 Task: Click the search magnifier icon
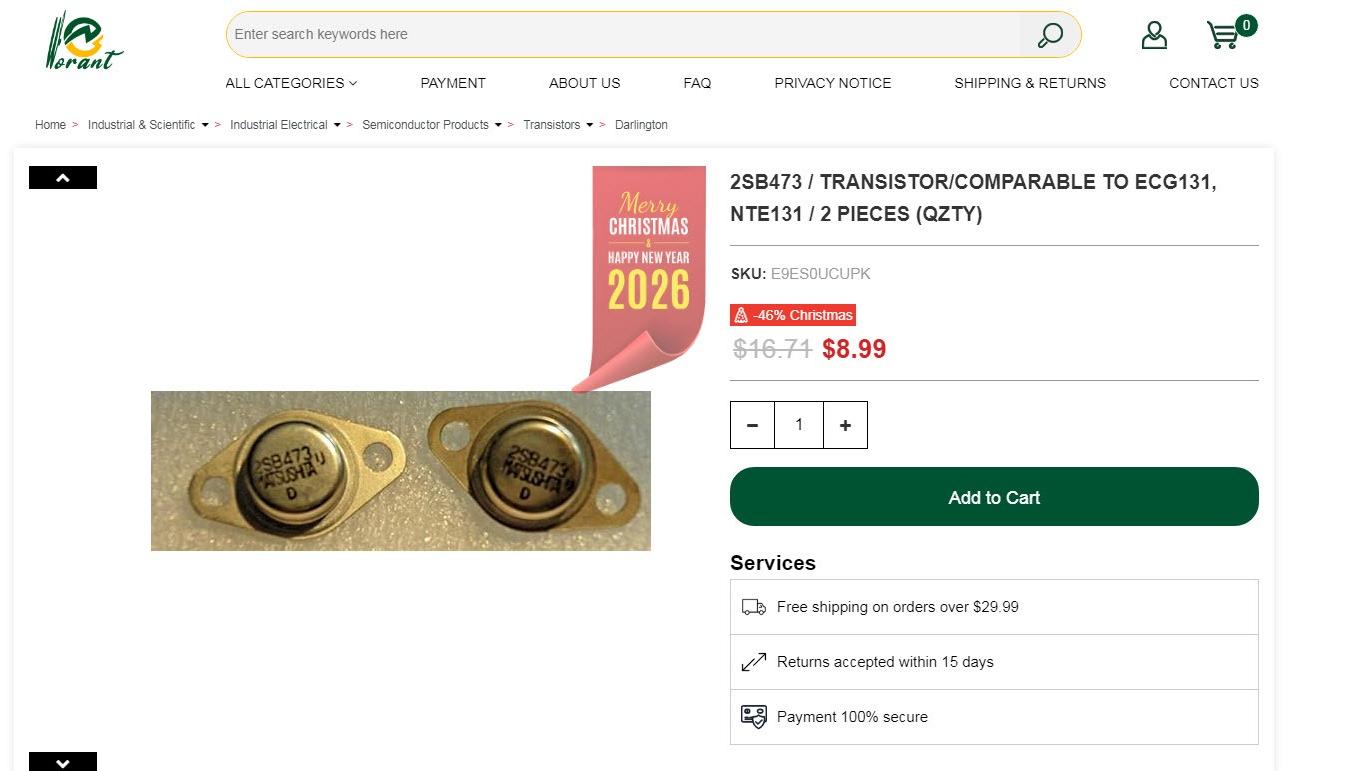(x=1050, y=35)
